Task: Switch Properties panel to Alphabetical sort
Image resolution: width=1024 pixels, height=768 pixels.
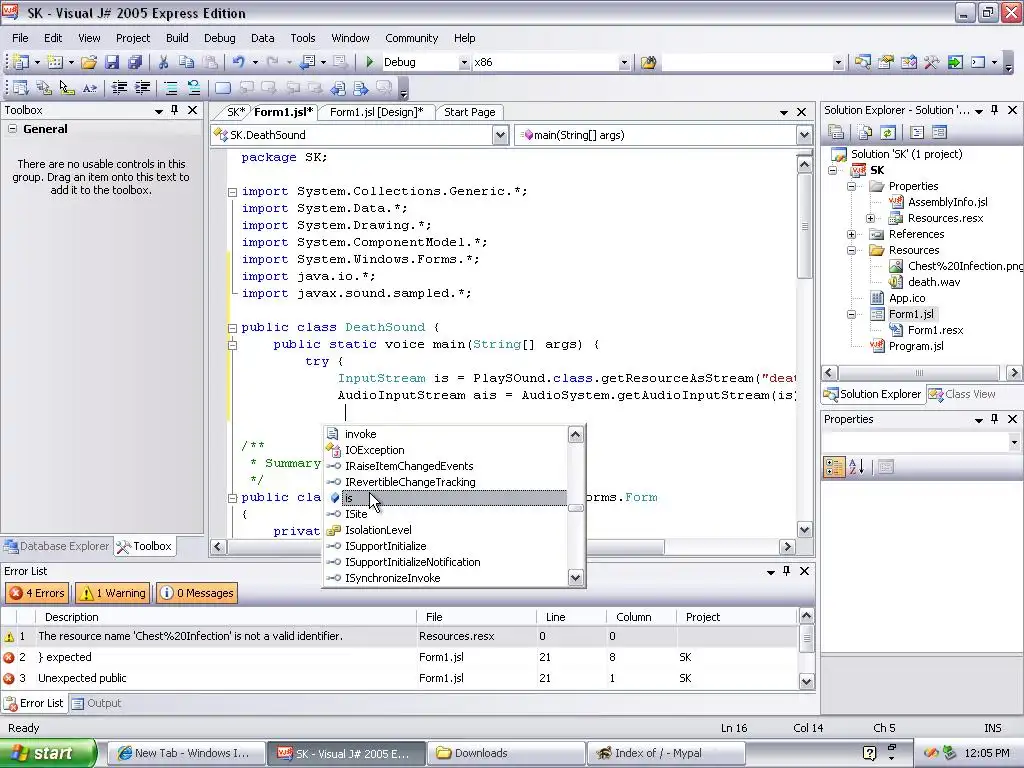Action: [x=857, y=466]
